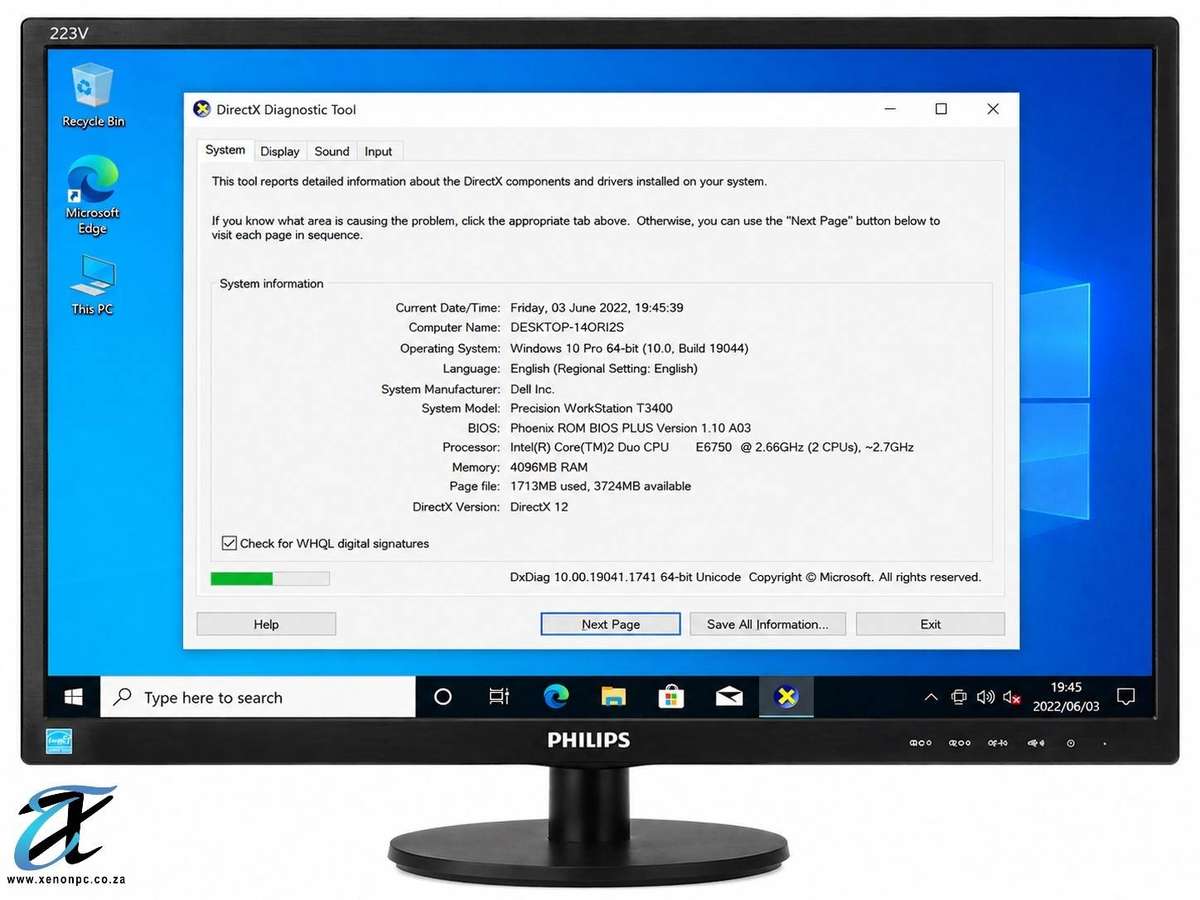Click the Help button
The width and height of the screenshot is (1200, 900).
[x=266, y=624]
